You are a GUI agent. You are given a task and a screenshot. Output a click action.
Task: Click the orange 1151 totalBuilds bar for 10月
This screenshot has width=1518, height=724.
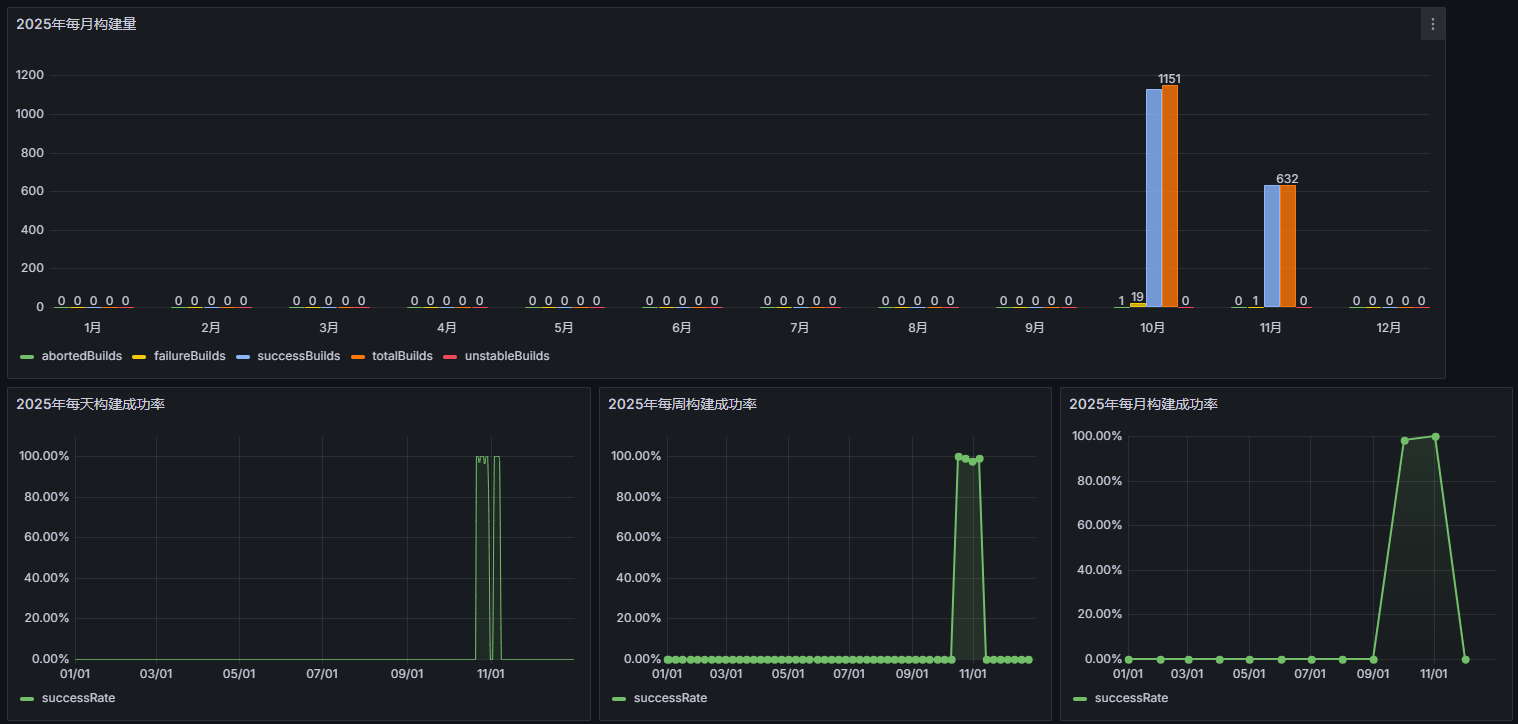coord(1170,196)
